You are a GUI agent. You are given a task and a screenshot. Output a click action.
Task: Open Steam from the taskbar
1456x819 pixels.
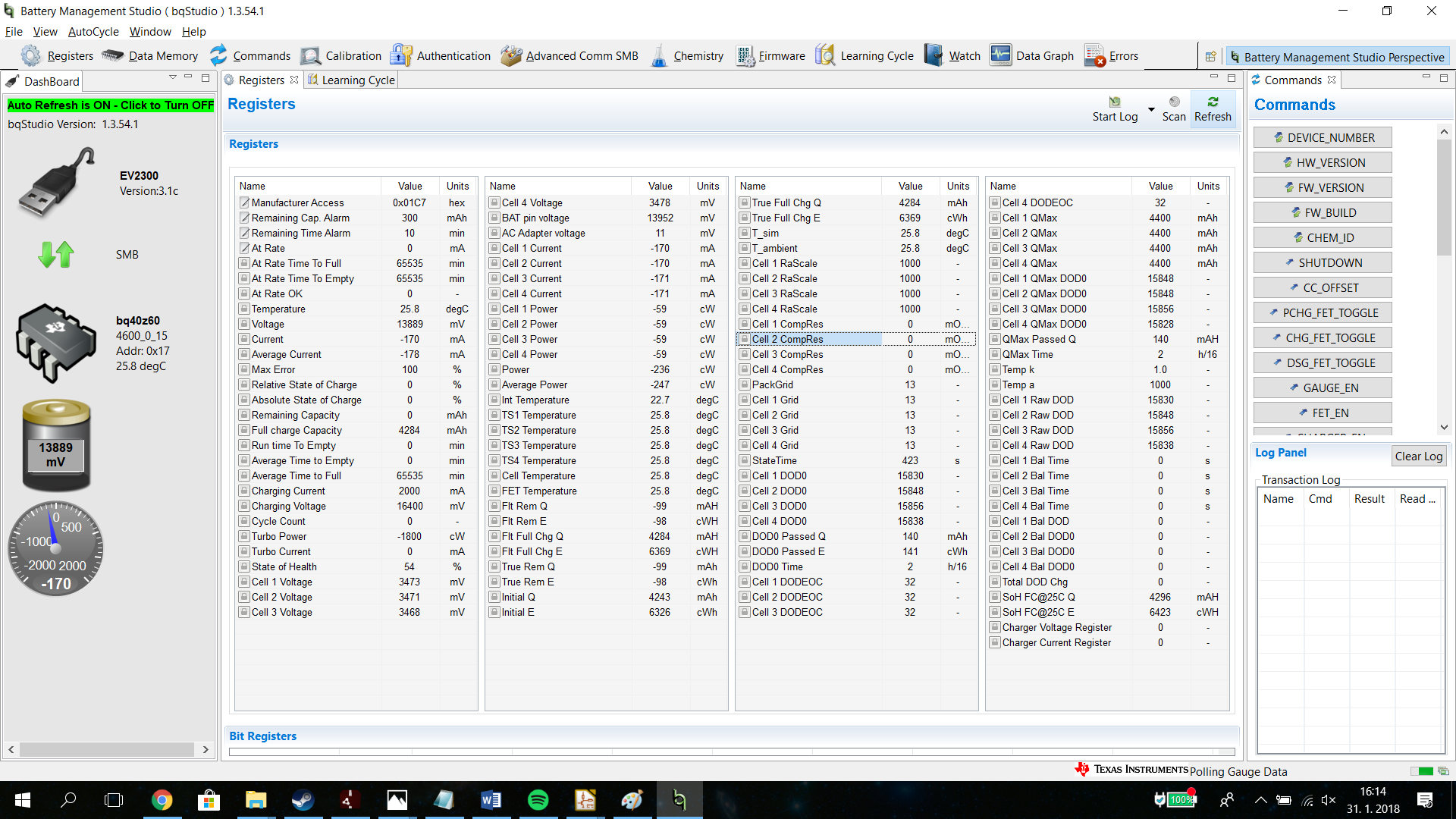(x=303, y=799)
